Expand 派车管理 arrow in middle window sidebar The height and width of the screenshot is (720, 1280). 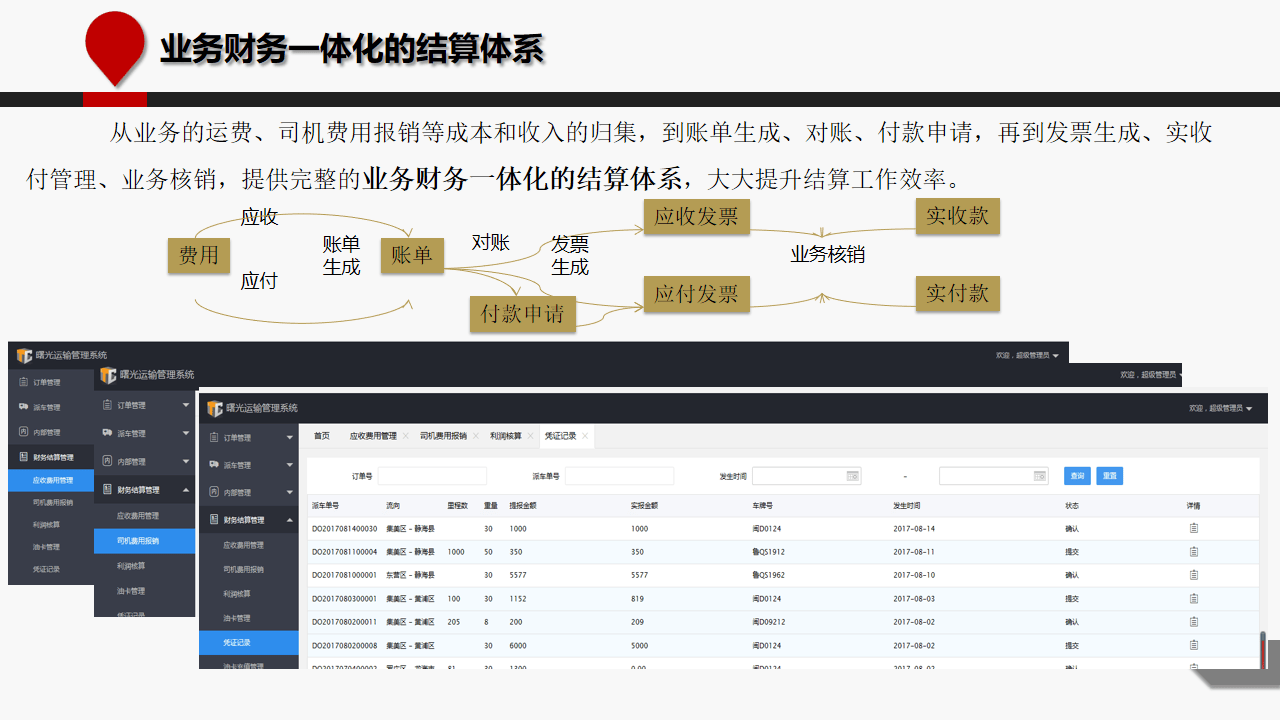point(186,433)
